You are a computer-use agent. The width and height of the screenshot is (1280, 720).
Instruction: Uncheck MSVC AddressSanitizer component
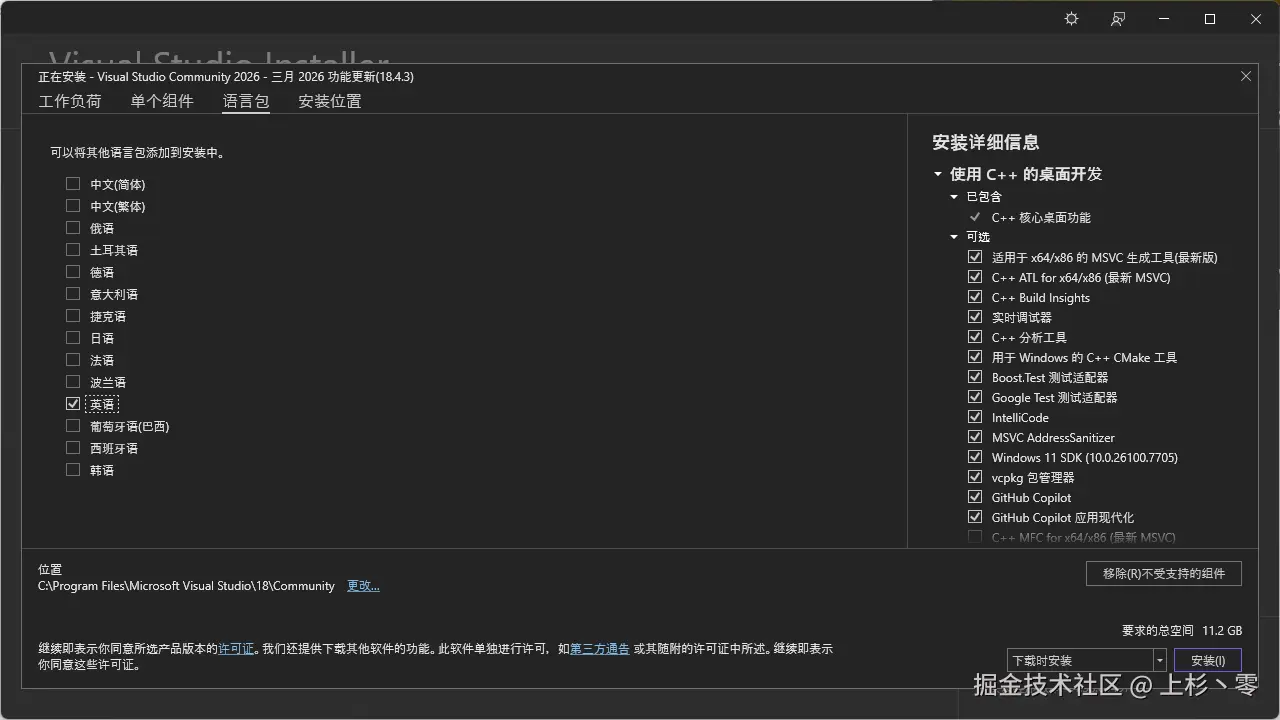pyautogui.click(x=975, y=437)
